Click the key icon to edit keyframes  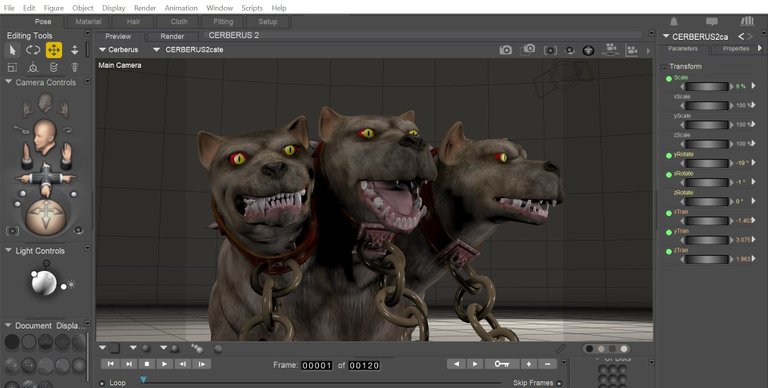coord(502,364)
